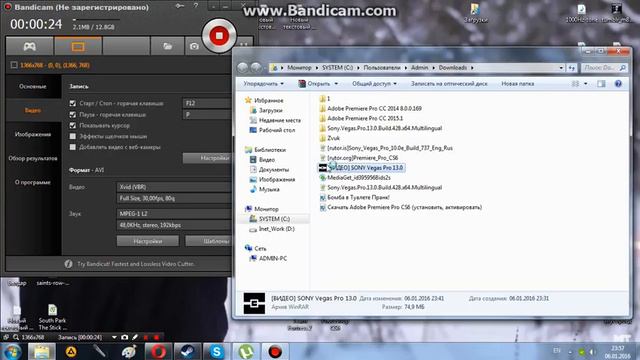Enable add webcam video checkbox
Image resolution: width=640 pixels, height=360 pixels.
tap(73, 147)
